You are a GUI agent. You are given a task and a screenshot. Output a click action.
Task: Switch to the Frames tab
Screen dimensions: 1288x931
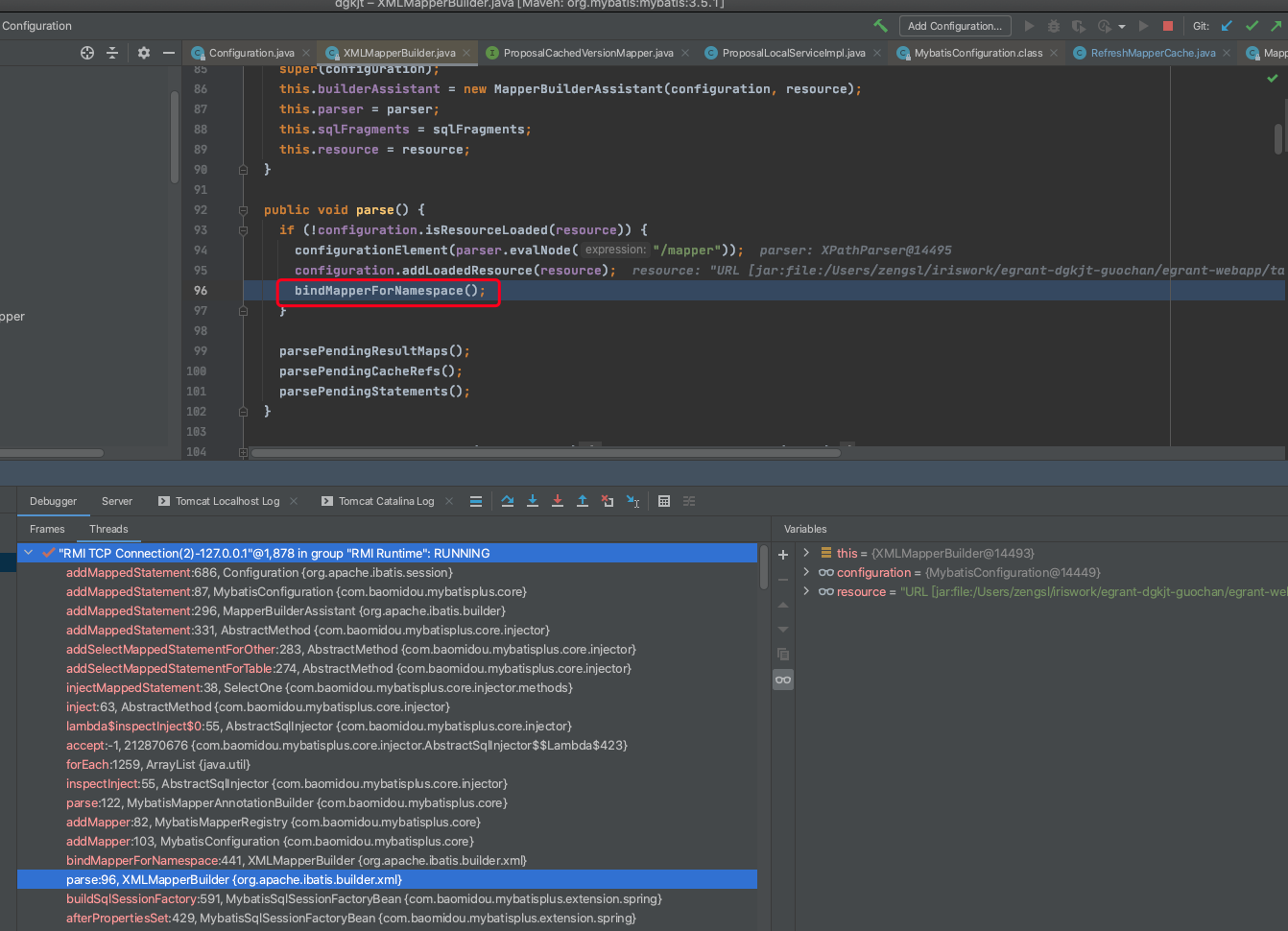47,529
